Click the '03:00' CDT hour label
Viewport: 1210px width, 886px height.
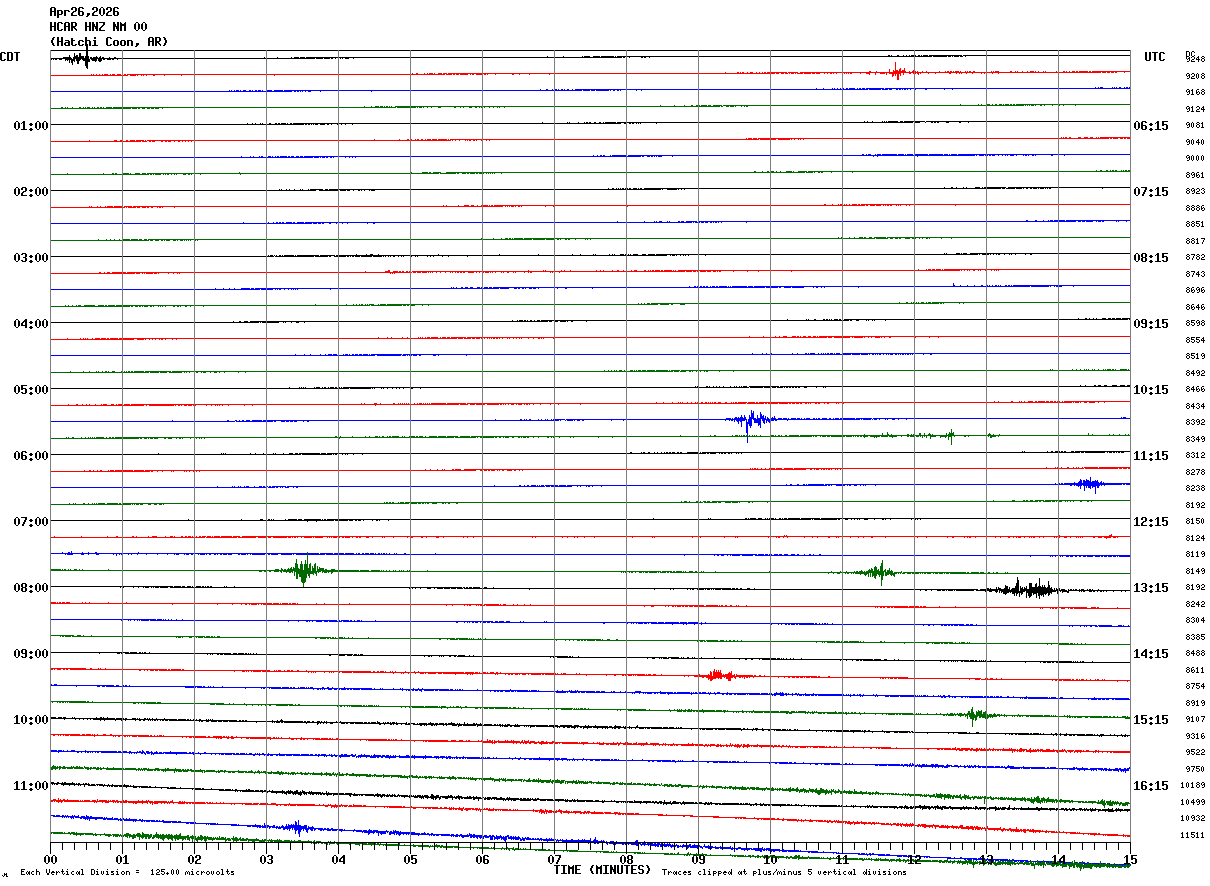click(x=31, y=258)
